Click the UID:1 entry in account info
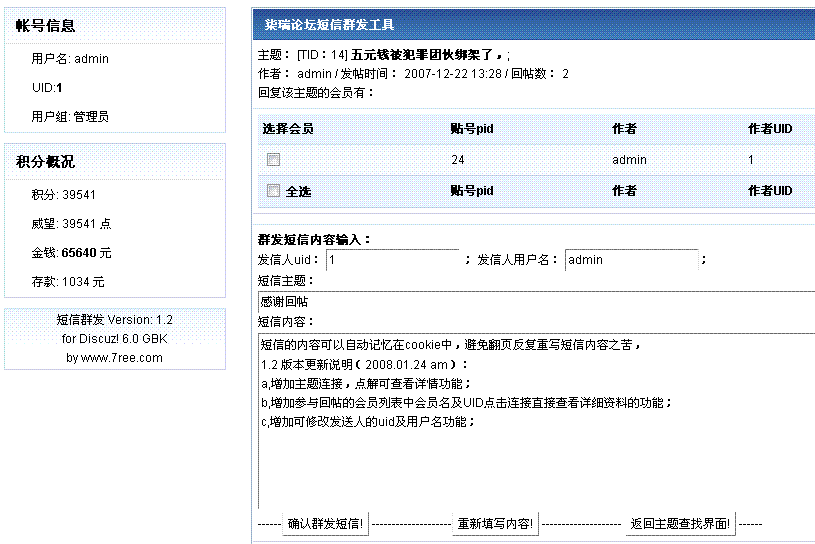This screenshot has height=544, width=815. (x=47, y=88)
